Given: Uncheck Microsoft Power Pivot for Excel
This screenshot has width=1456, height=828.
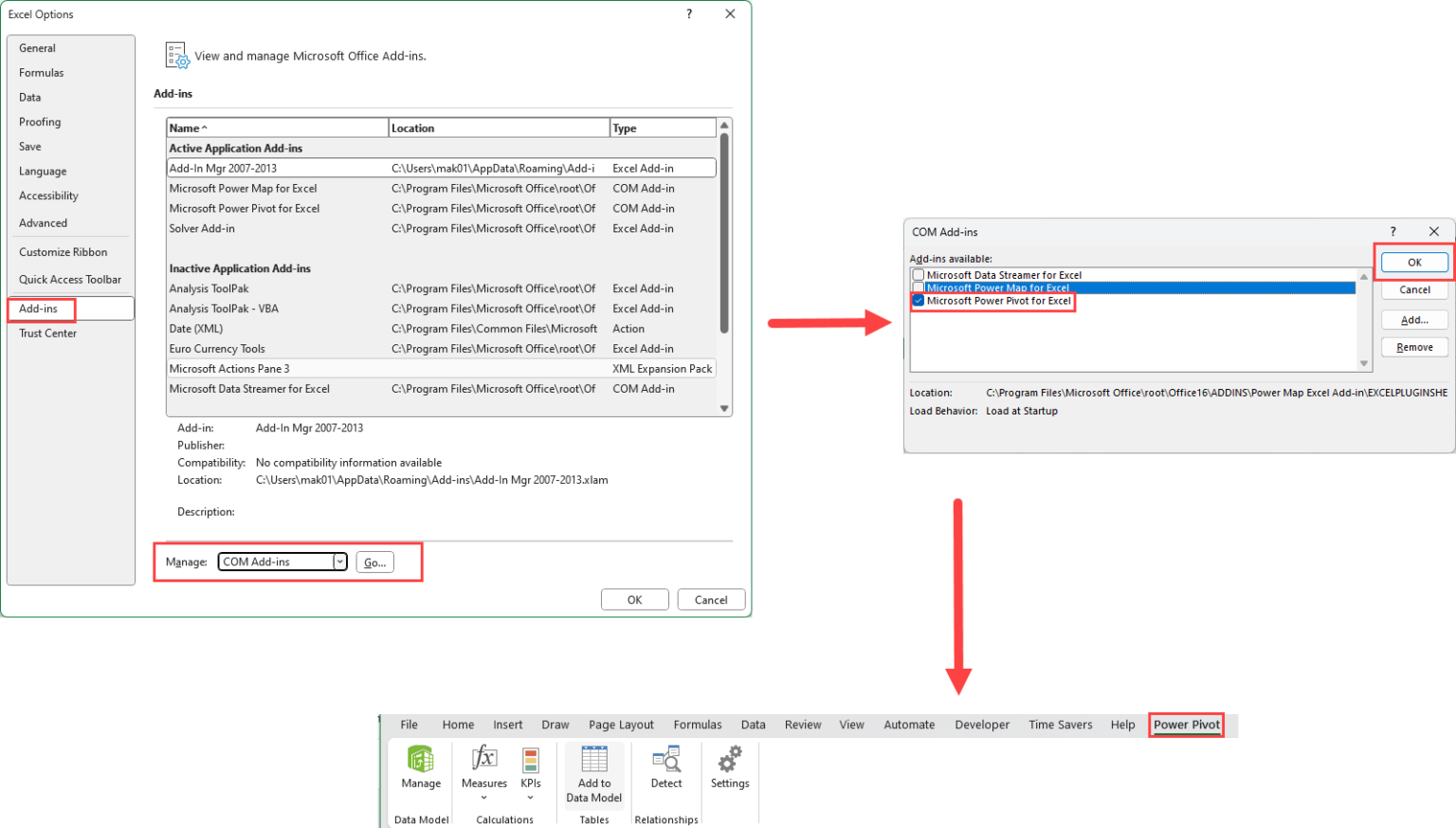Looking at the screenshot, I should point(918,301).
